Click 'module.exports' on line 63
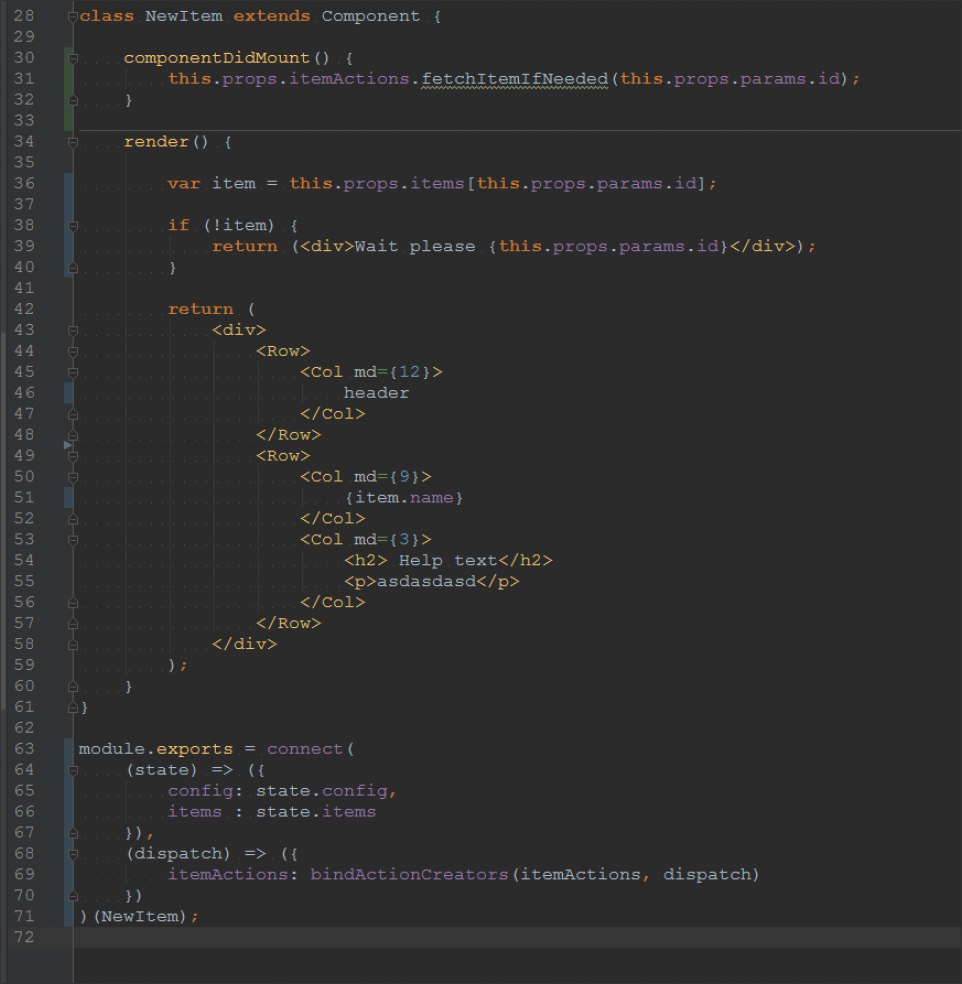The width and height of the screenshot is (962, 984). (x=156, y=749)
